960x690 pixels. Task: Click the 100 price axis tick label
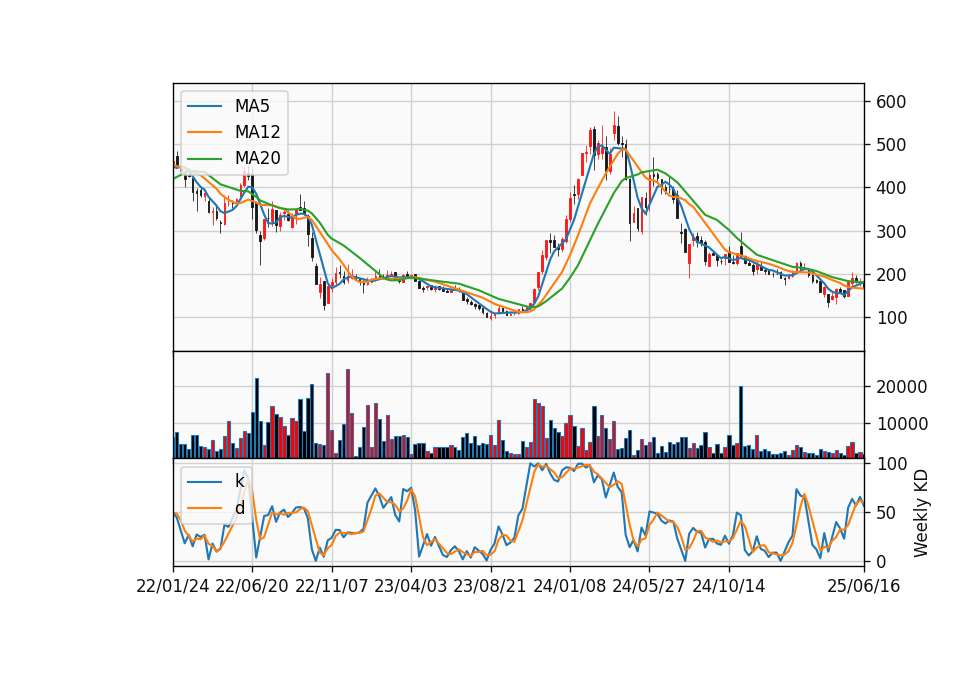pos(891,318)
